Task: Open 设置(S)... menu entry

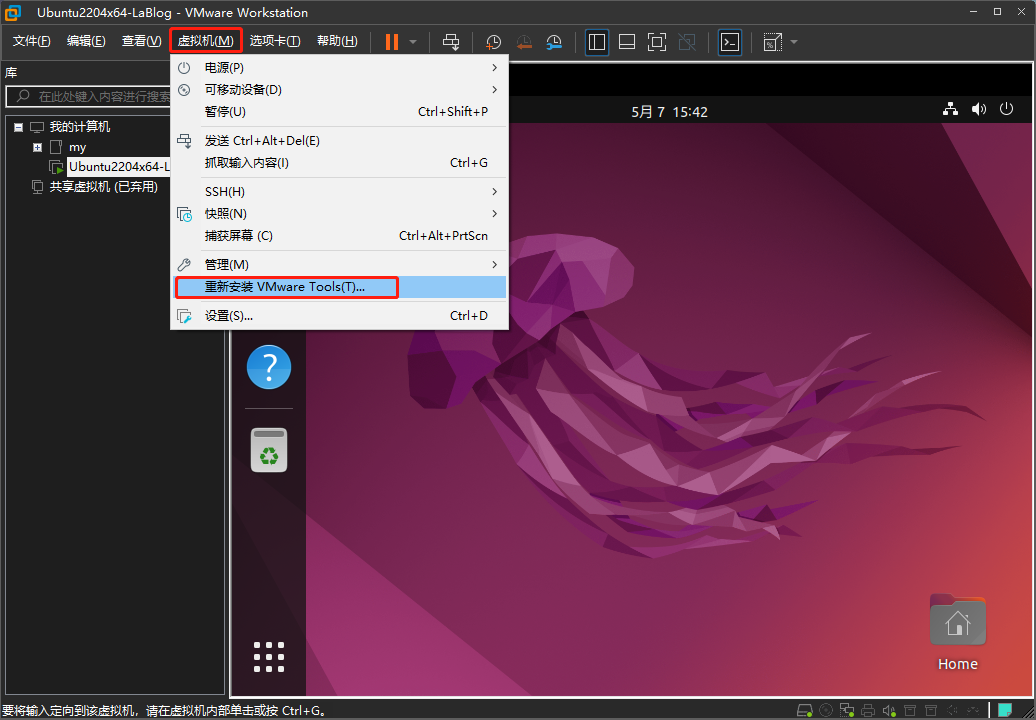Action: (340, 316)
